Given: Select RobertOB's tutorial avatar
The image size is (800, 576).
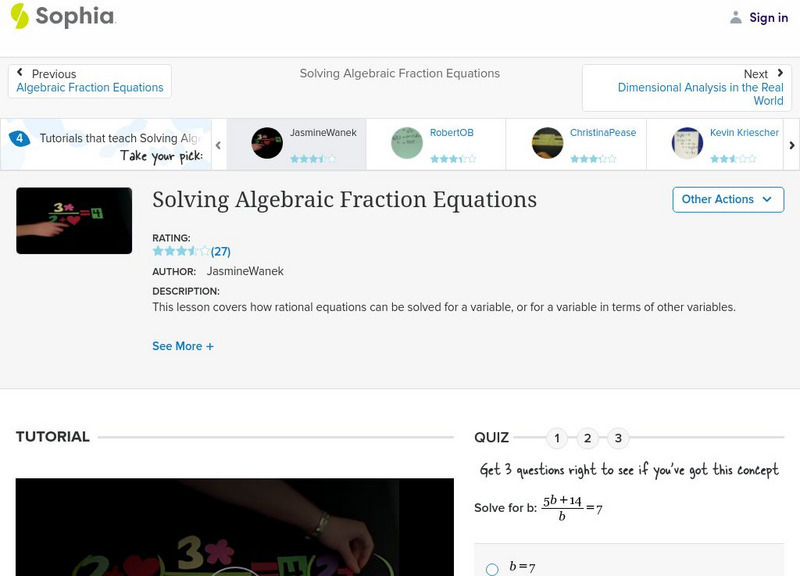Looking at the screenshot, I should coord(407,143).
